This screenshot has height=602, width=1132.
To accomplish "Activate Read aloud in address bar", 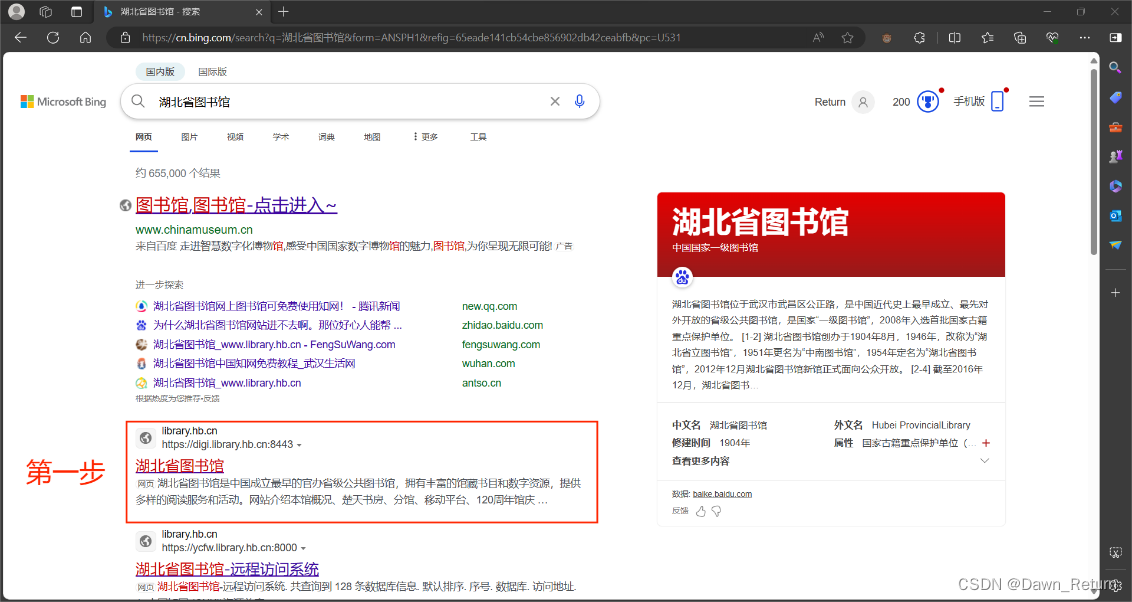I will pyautogui.click(x=818, y=38).
